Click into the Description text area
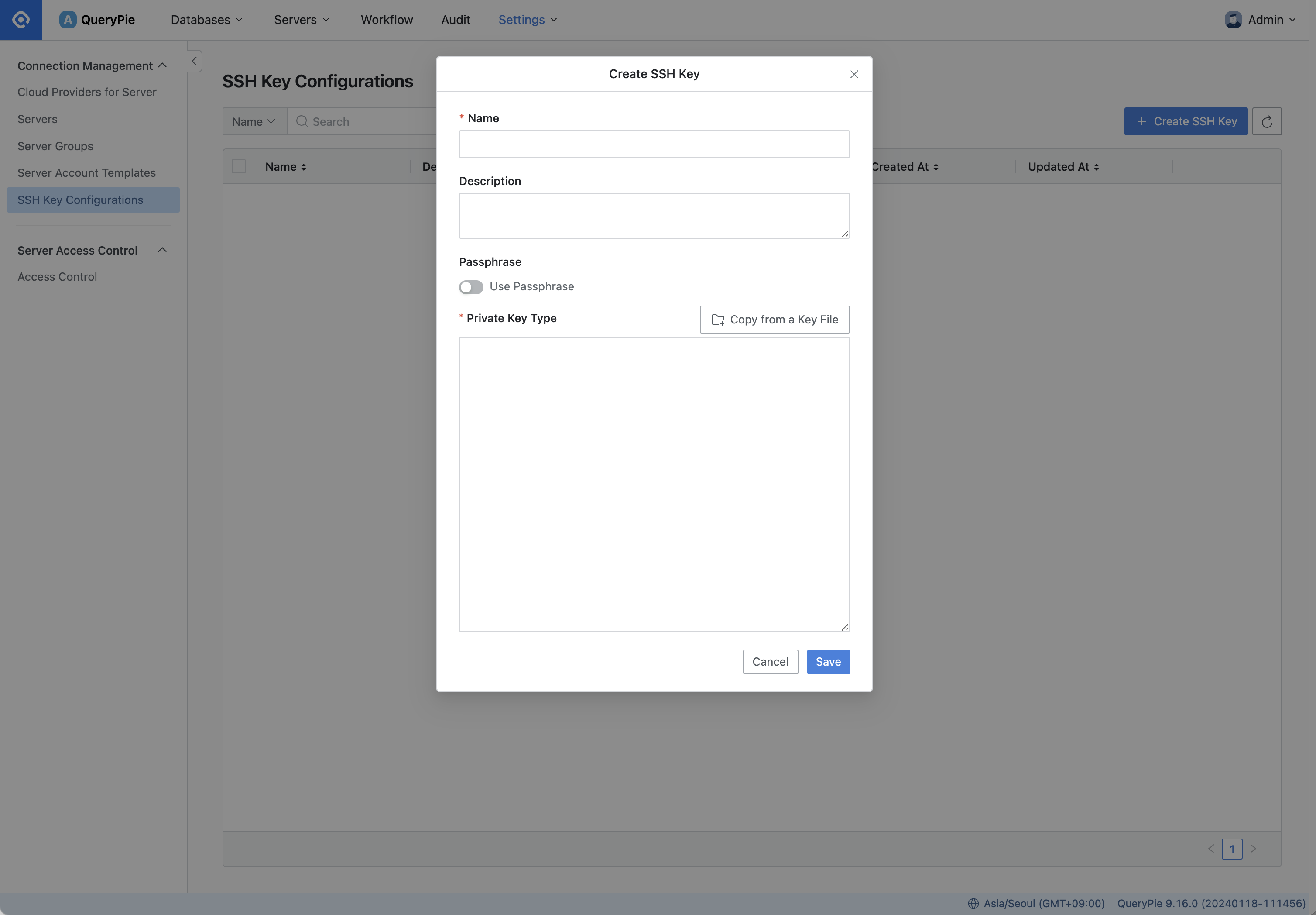Screen dimensions: 1316x915 pos(654,216)
